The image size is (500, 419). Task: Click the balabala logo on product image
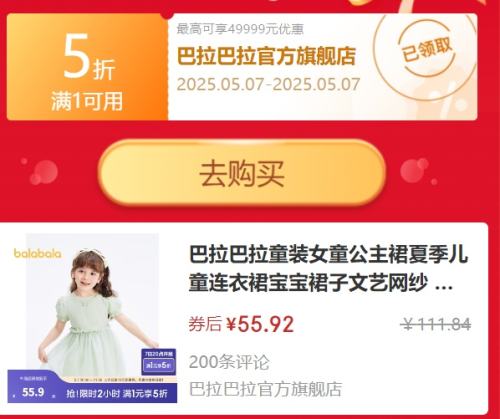pyautogui.click(x=37, y=253)
